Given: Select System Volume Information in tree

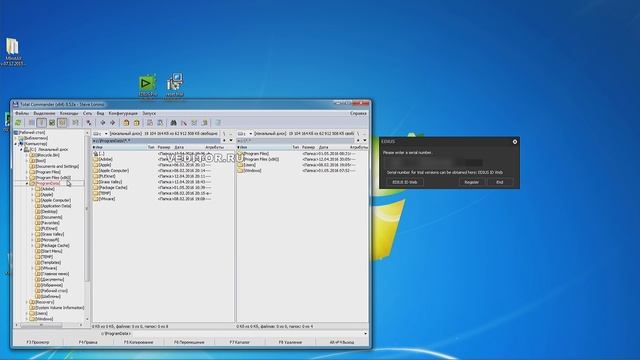Looking at the screenshot, I should pyautogui.click(x=59, y=308).
